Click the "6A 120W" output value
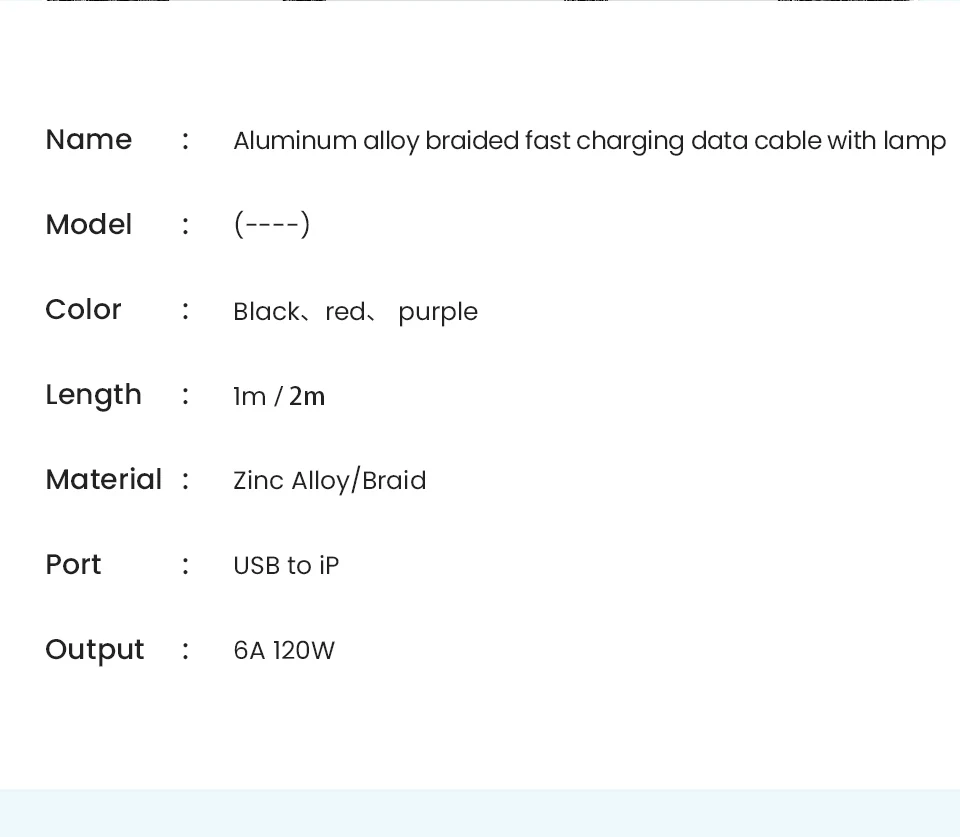960x837 pixels. pos(284,651)
